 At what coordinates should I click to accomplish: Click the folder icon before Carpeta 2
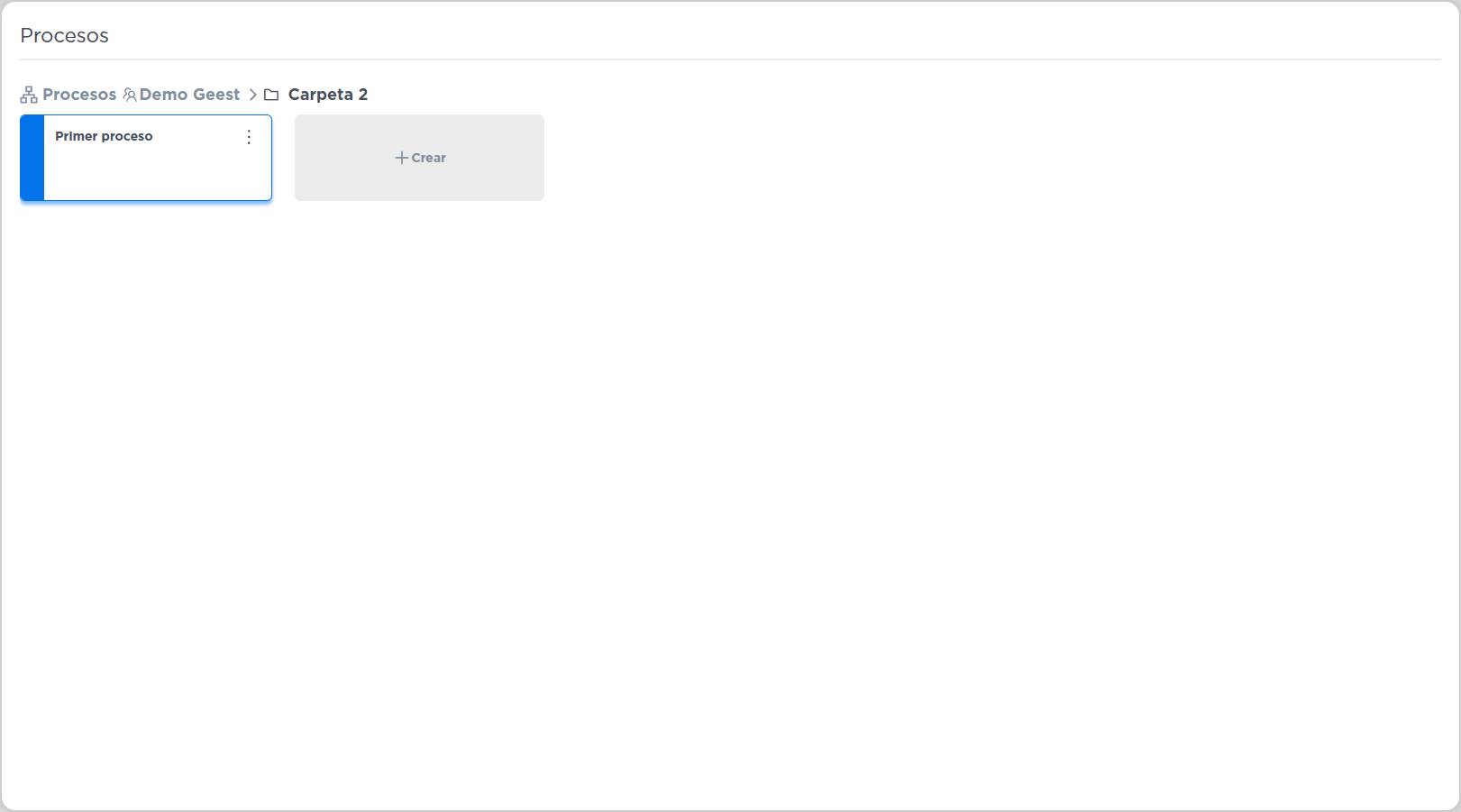tap(271, 95)
